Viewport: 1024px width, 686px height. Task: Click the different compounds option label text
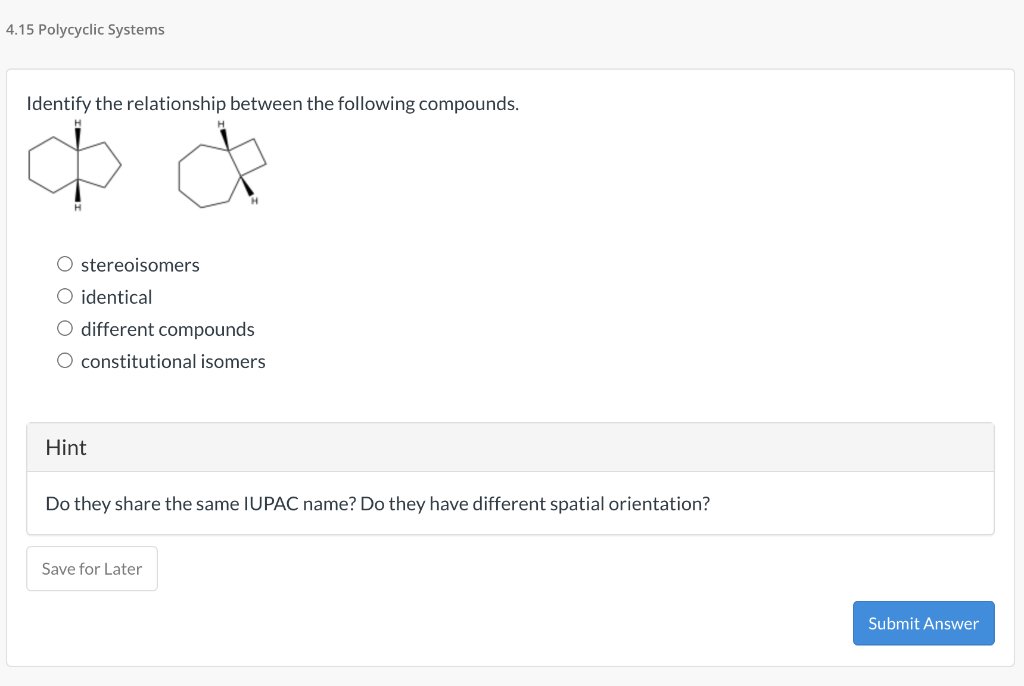click(x=168, y=328)
